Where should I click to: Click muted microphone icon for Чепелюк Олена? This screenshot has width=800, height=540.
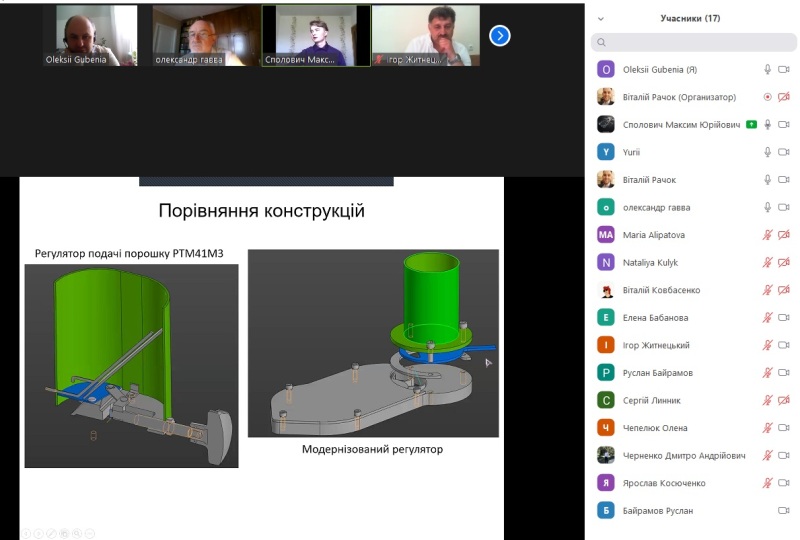pyautogui.click(x=767, y=428)
